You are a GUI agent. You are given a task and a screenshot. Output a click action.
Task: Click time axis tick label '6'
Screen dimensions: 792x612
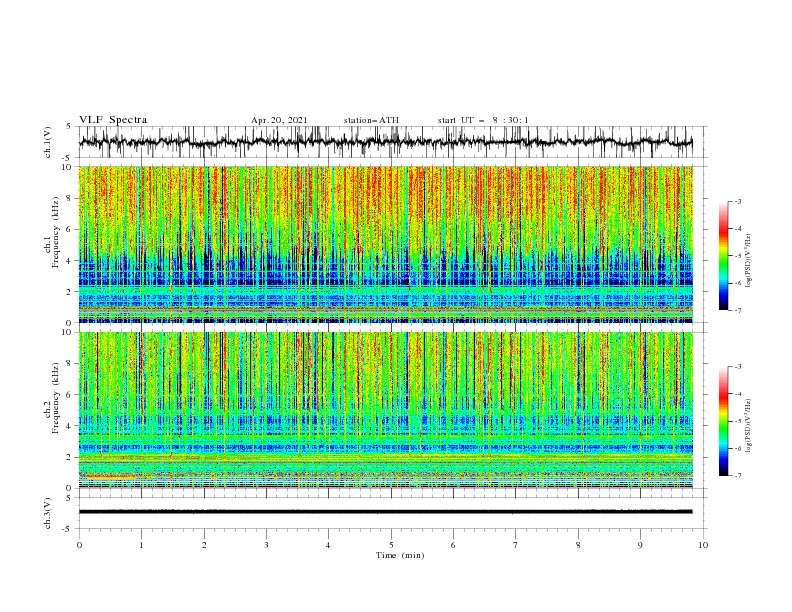pyautogui.click(x=454, y=545)
